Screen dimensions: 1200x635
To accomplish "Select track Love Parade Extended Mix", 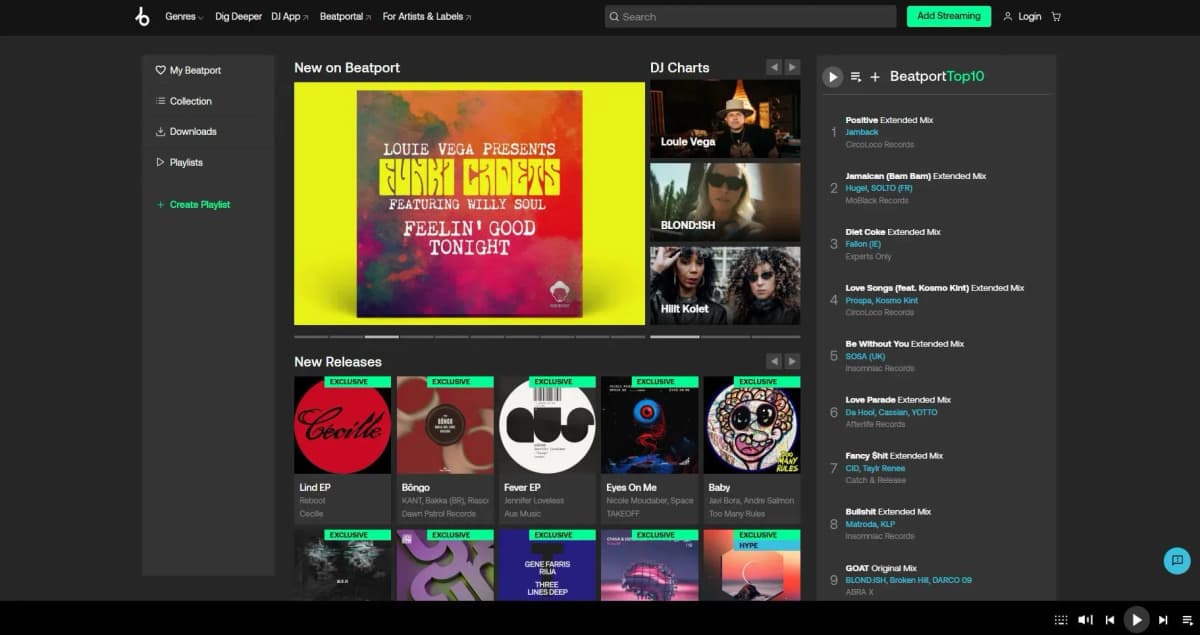I will pos(897,400).
